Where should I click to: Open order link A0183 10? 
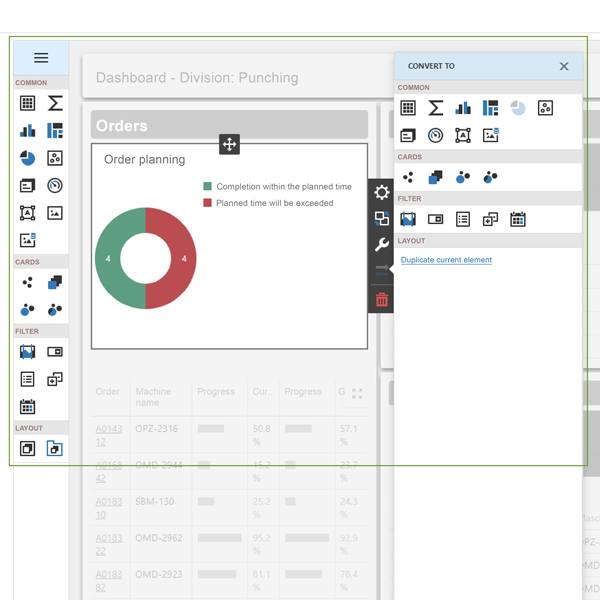(x=109, y=508)
